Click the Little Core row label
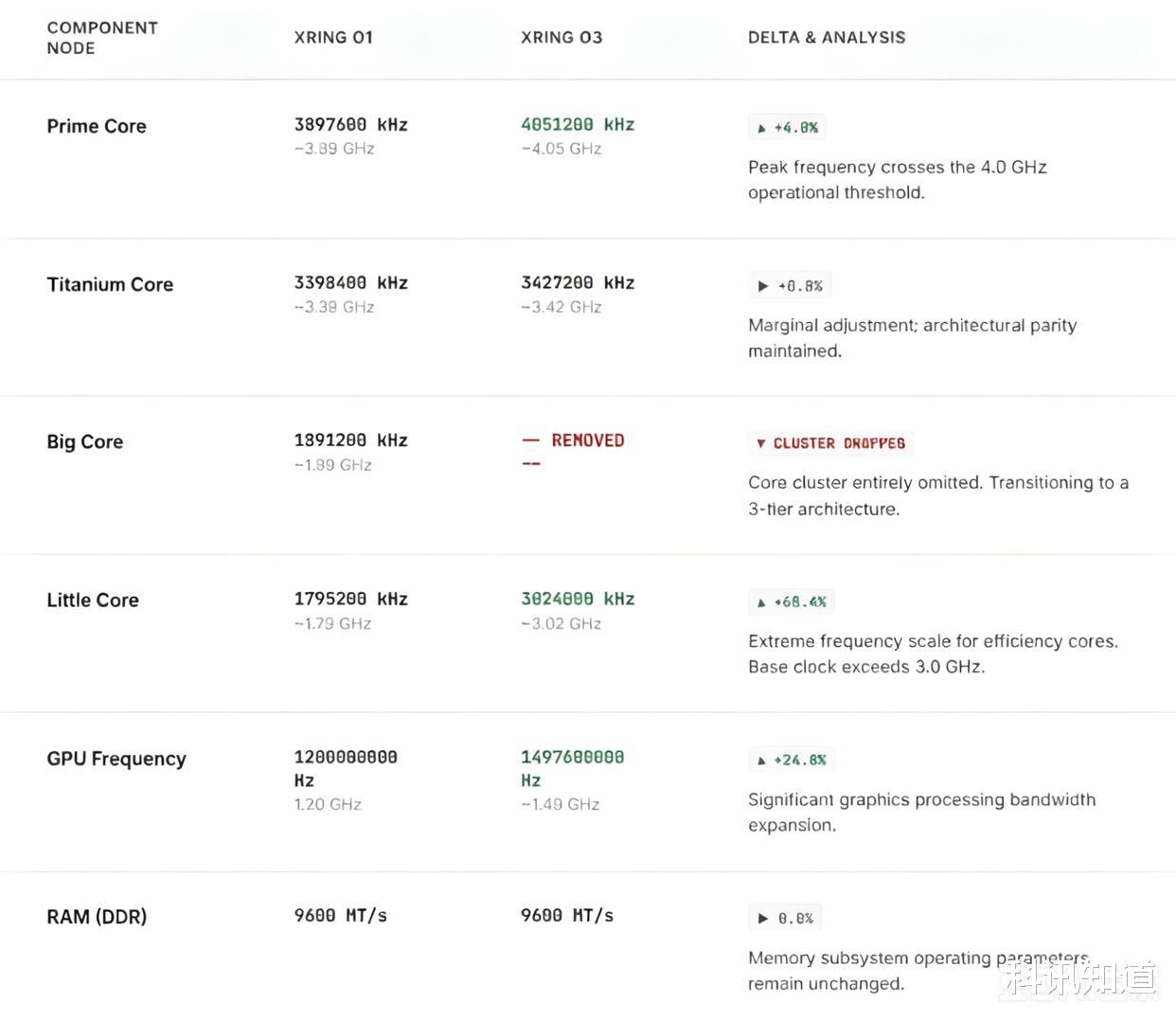 [x=93, y=600]
